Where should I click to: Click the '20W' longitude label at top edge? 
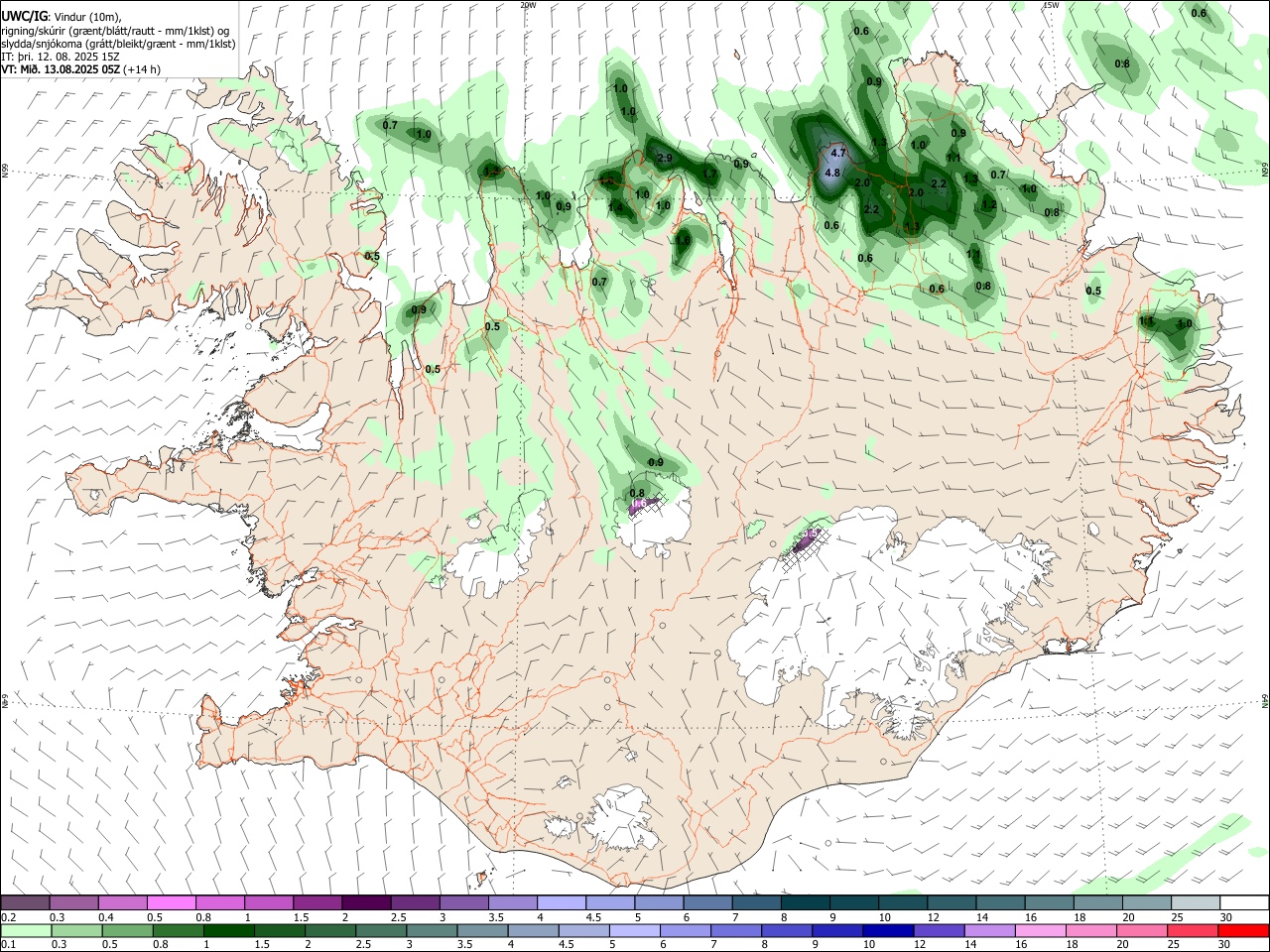[528, 5]
